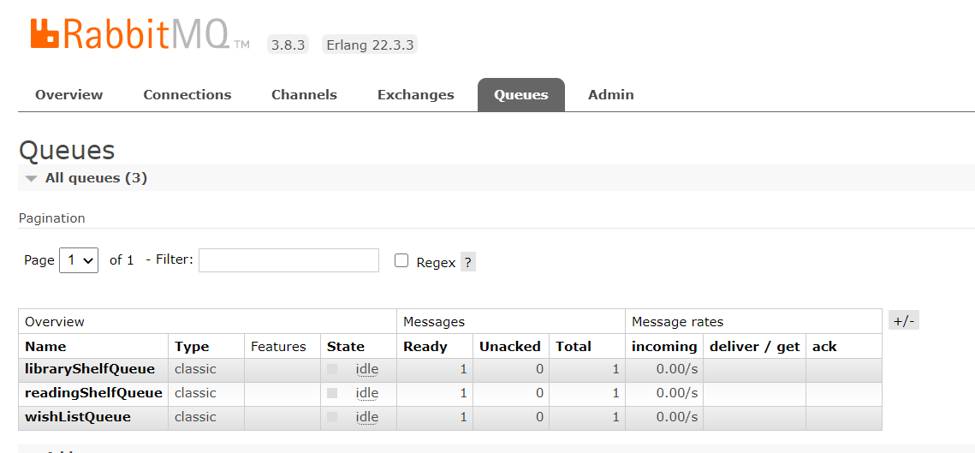This screenshot has height=453, width=975.
Task: Go to the Exchanges tab
Action: (x=415, y=95)
